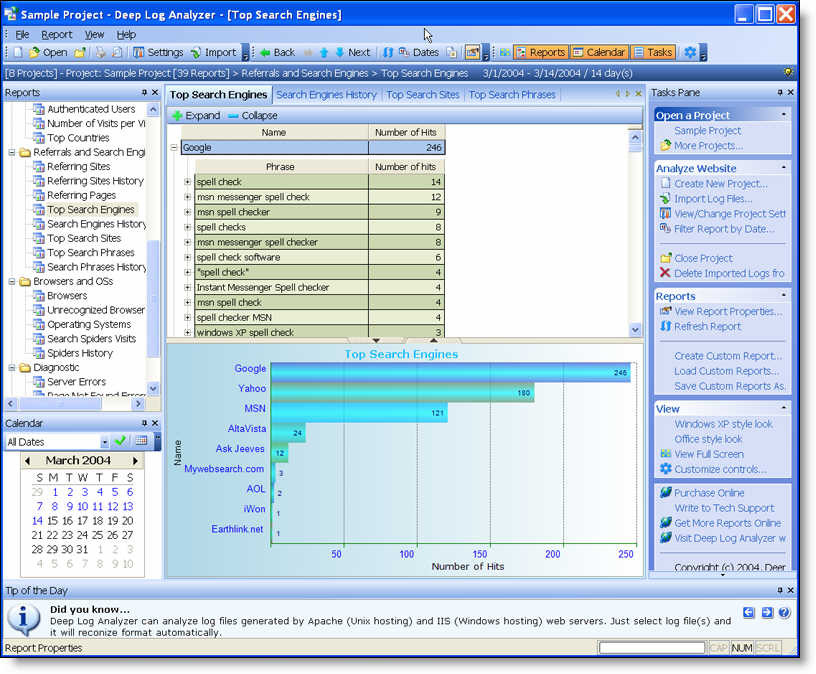This screenshot has width=816, height=674.
Task: Collapse the Browsers and OSs folder
Action: (11, 282)
